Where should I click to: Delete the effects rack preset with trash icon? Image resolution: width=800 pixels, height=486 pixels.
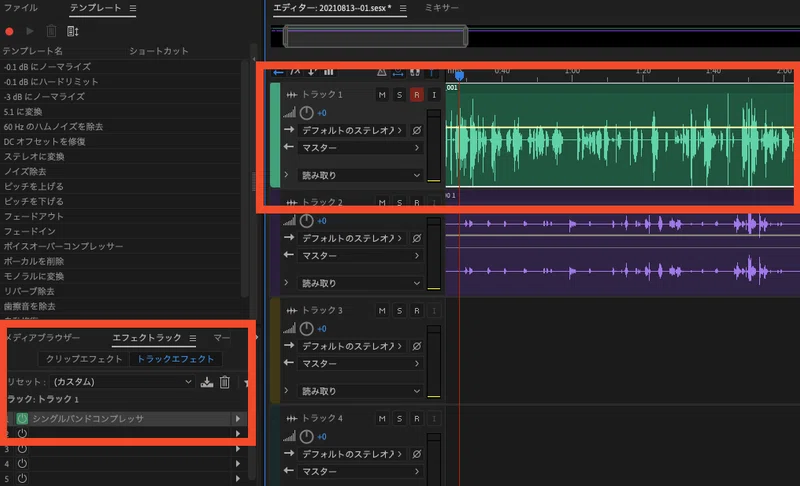pyautogui.click(x=224, y=382)
